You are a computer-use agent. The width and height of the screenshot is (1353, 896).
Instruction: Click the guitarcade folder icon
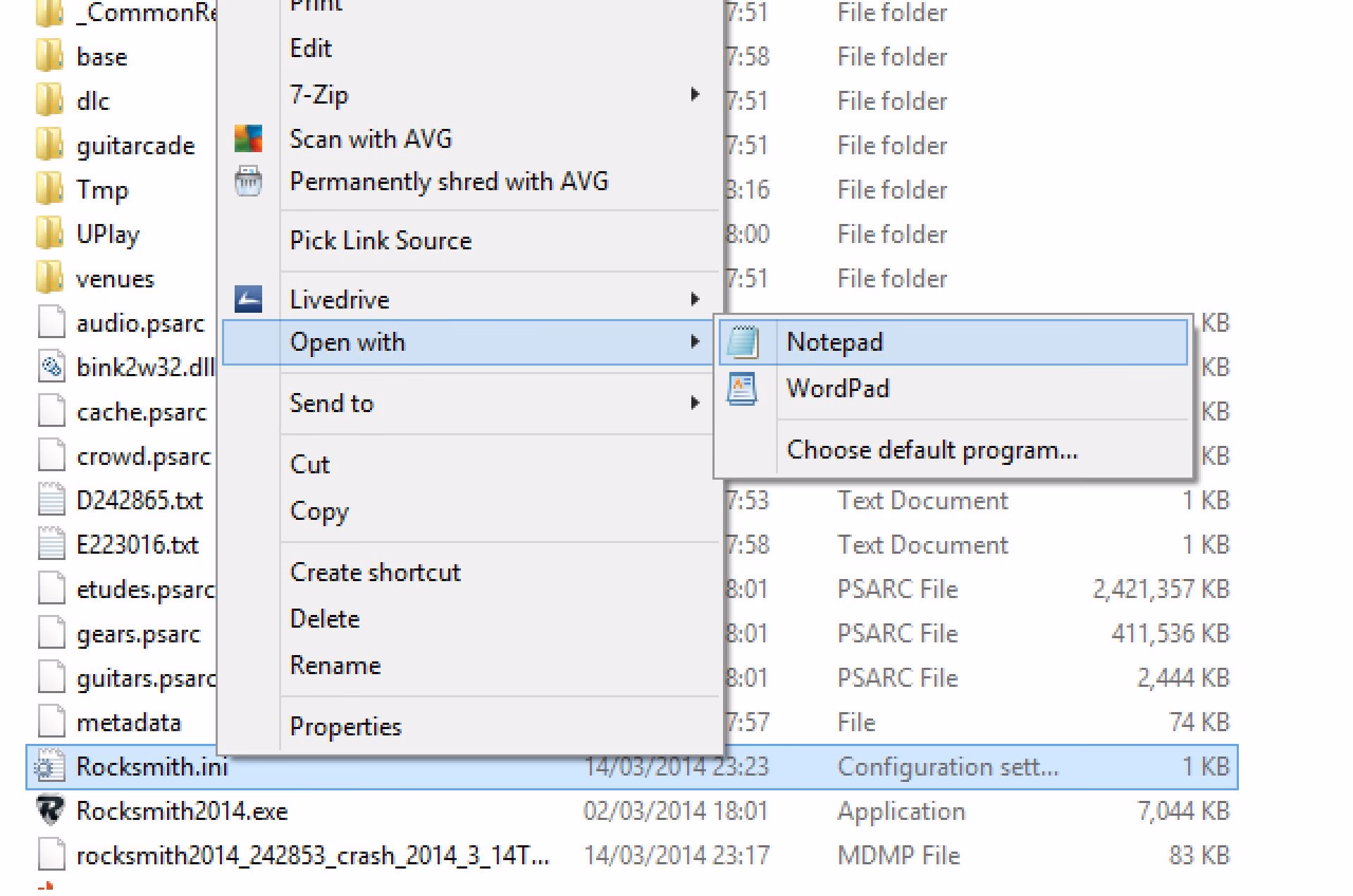point(49,144)
